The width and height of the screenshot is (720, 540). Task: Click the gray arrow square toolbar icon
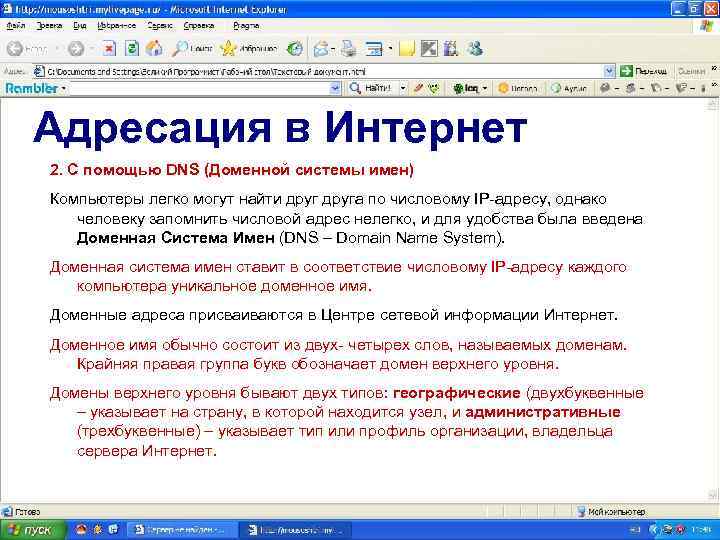pos(429,48)
